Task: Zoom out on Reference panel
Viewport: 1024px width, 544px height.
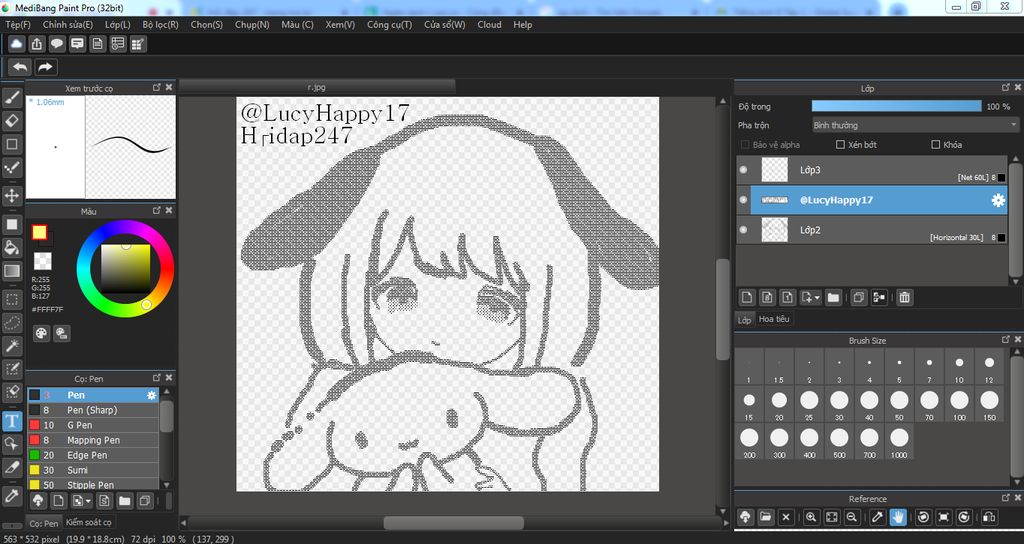Action: (x=852, y=517)
